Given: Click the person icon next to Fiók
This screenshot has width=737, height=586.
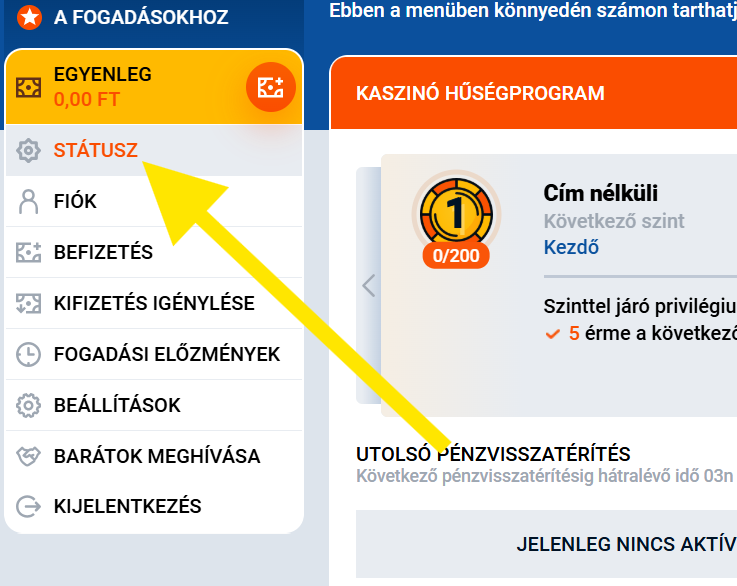Looking at the screenshot, I should click(29, 202).
